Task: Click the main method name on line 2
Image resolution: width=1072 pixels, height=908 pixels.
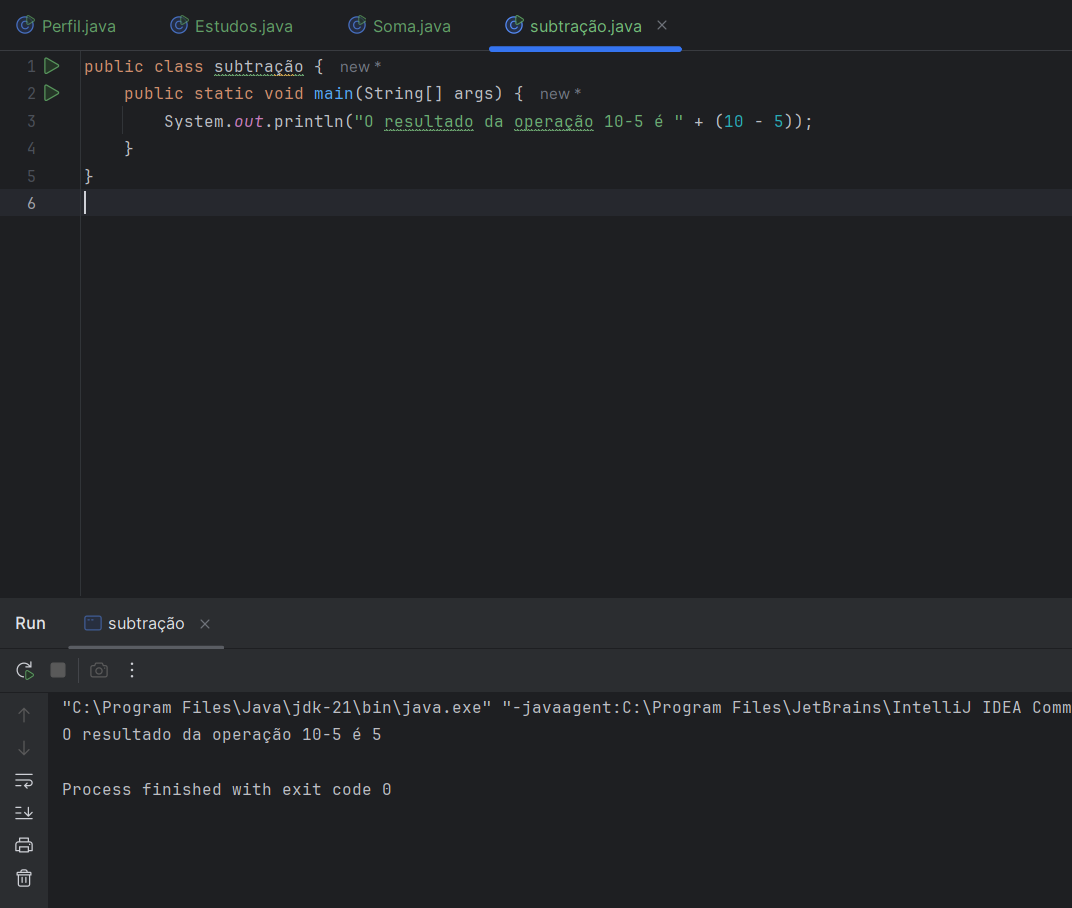Action: 334,94
